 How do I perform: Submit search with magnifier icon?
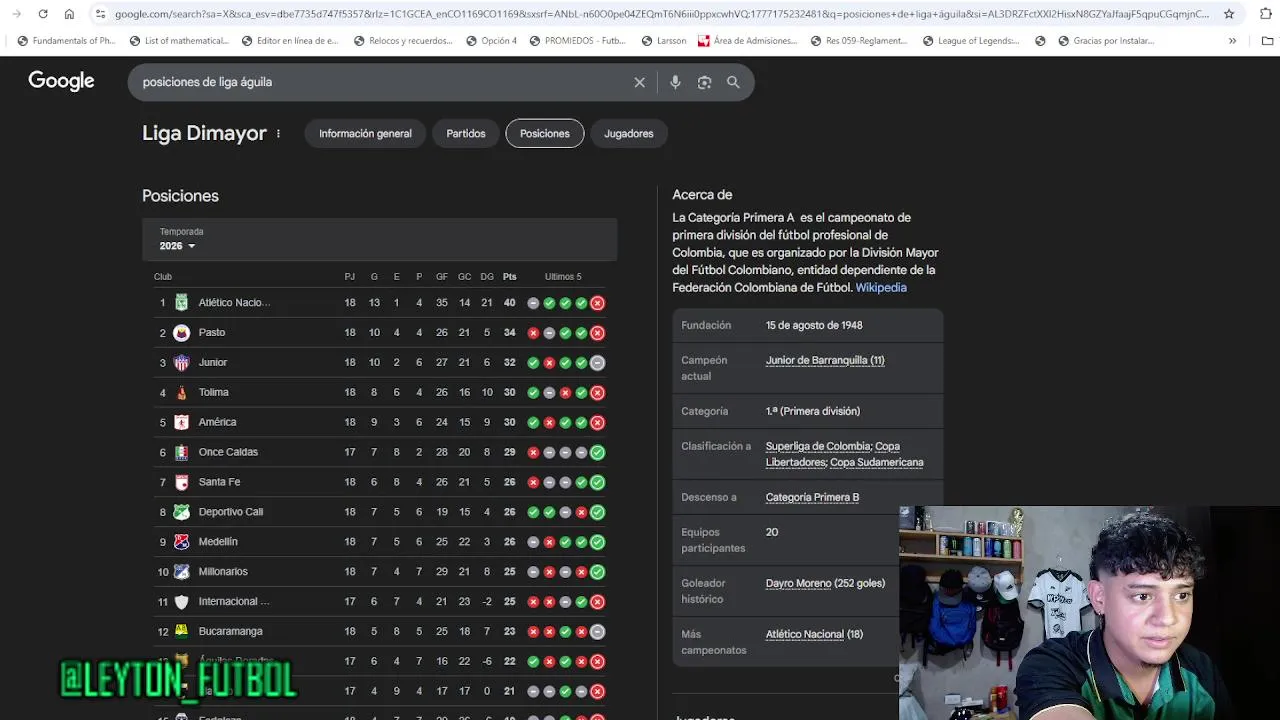pos(733,82)
